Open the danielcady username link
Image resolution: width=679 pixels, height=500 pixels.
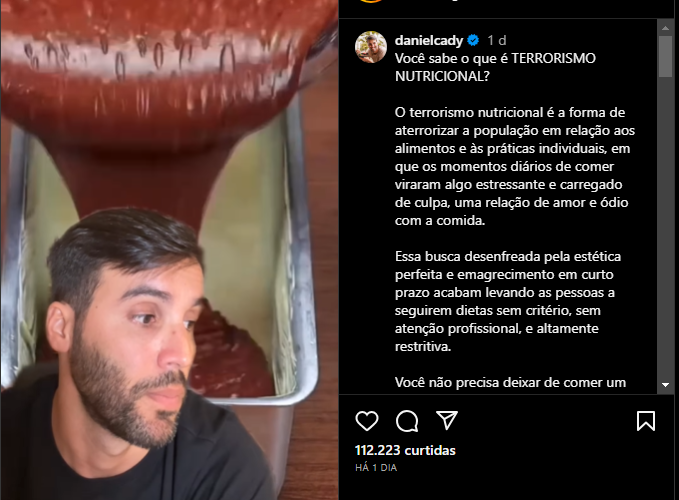(429, 40)
